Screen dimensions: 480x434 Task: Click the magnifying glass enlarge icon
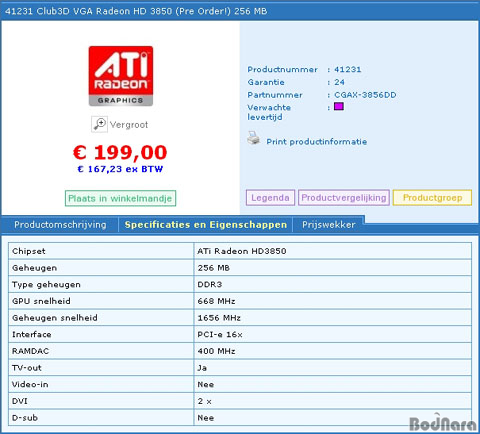99,124
